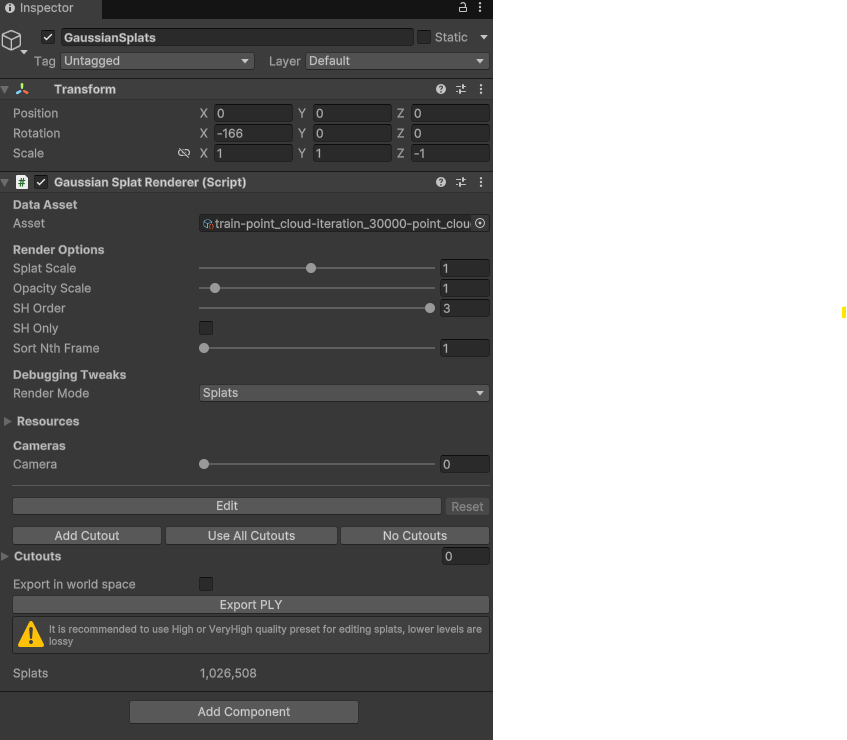This screenshot has height=740, width=847.
Task: Open Gaussian Splat Renderer help icon
Action: [x=441, y=183]
